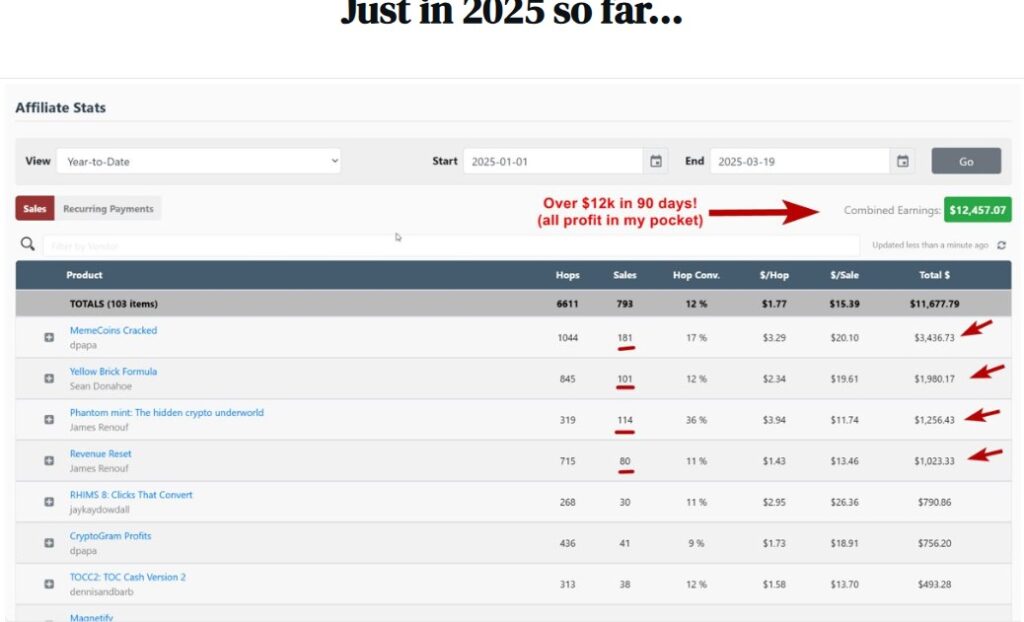This screenshot has width=1024, height=622.
Task: Click the Filter by Vendor search field
Action: tap(450, 245)
